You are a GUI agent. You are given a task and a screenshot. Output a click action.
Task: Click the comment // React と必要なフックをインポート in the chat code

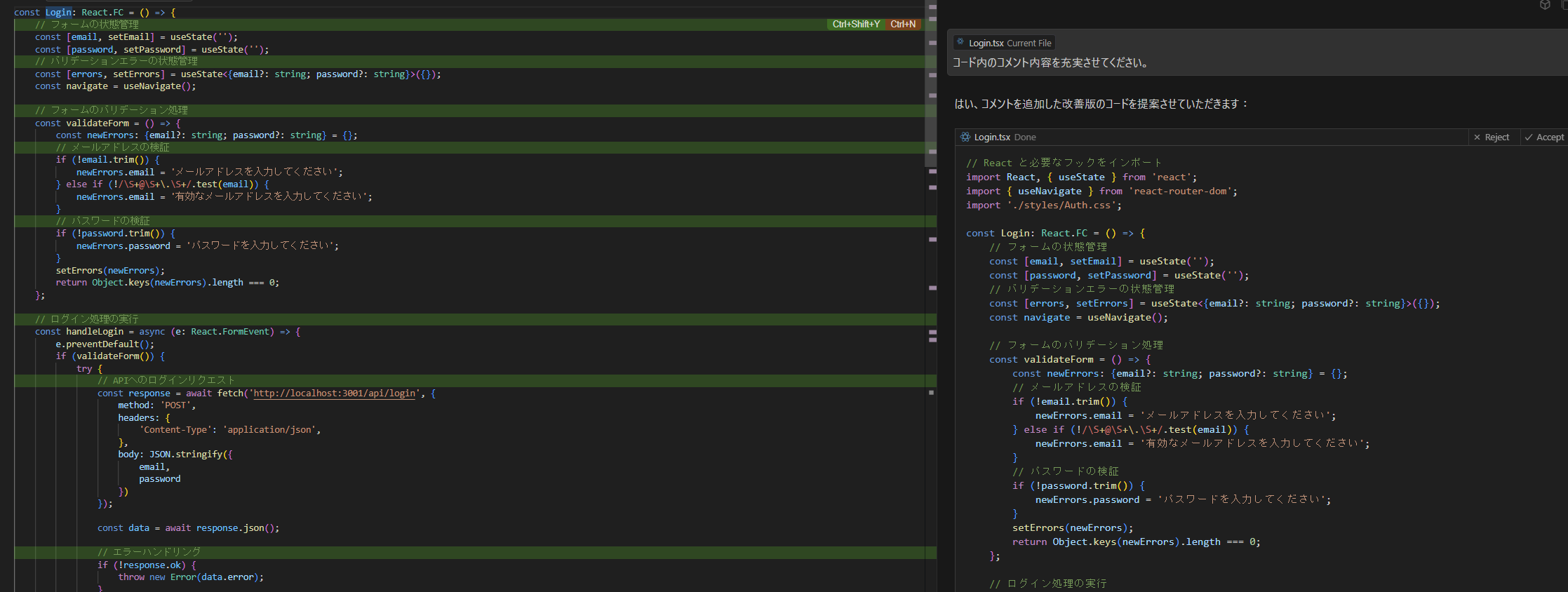click(x=1064, y=163)
